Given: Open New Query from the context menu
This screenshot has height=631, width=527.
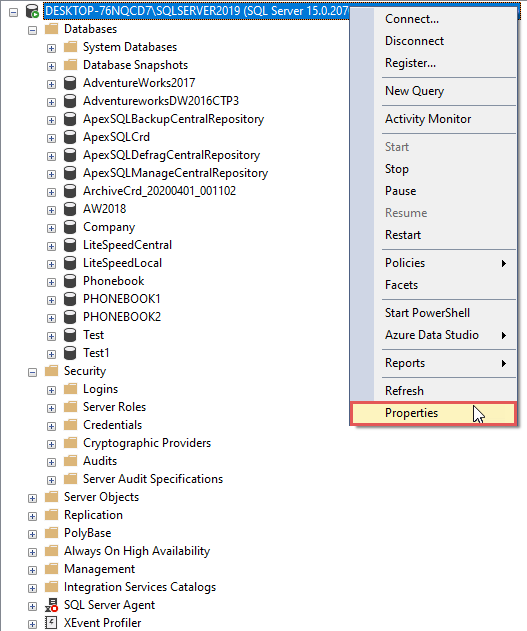Looking at the screenshot, I should pyautogui.click(x=433, y=91).
